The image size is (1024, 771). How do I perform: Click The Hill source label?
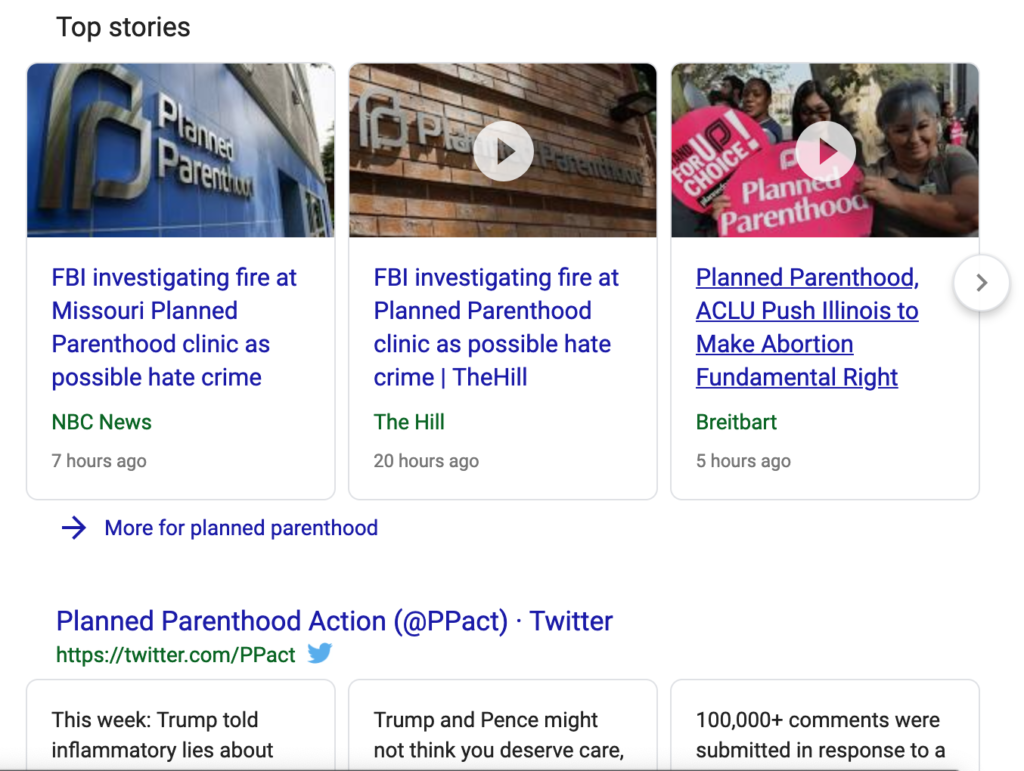click(x=409, y=422)
